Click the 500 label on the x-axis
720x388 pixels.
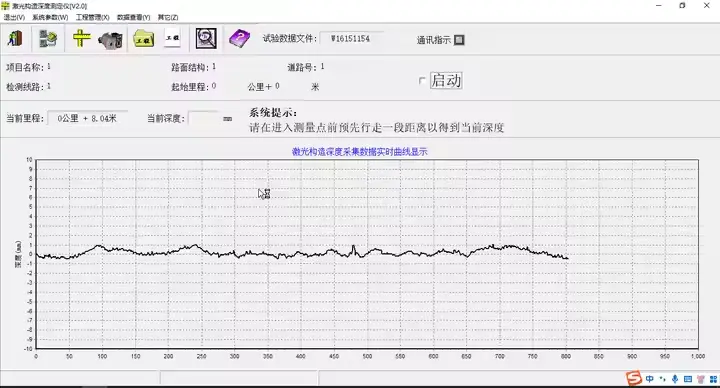click(367, 356)
